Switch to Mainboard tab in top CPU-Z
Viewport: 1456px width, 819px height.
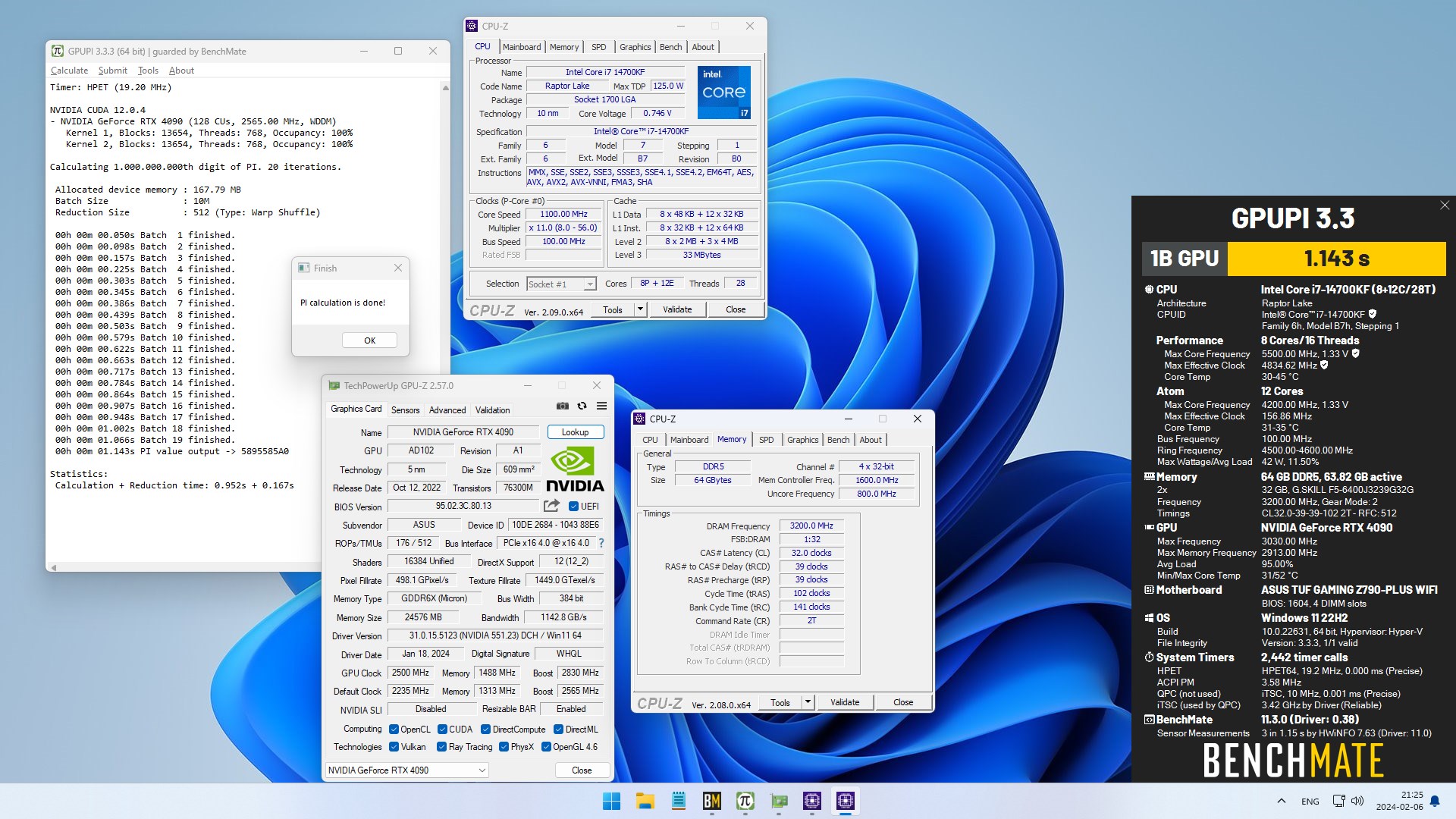tap(522, 47)
